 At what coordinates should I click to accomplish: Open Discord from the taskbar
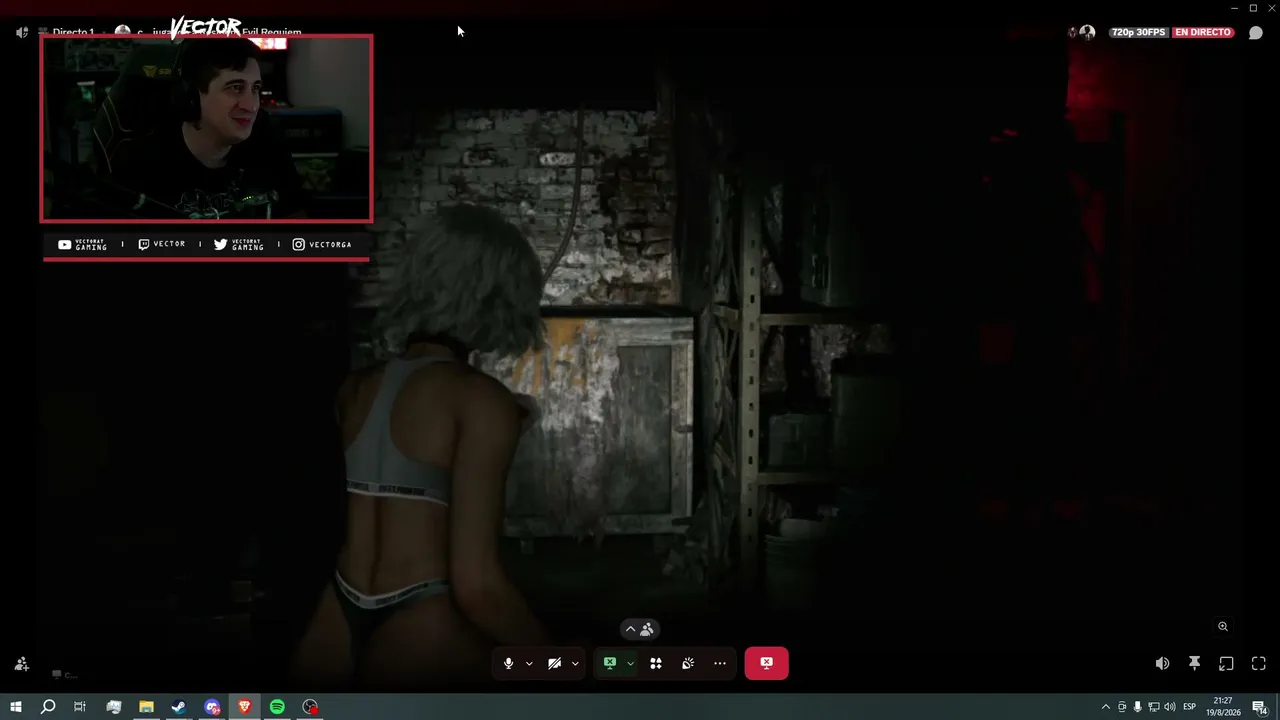point(212,707)
